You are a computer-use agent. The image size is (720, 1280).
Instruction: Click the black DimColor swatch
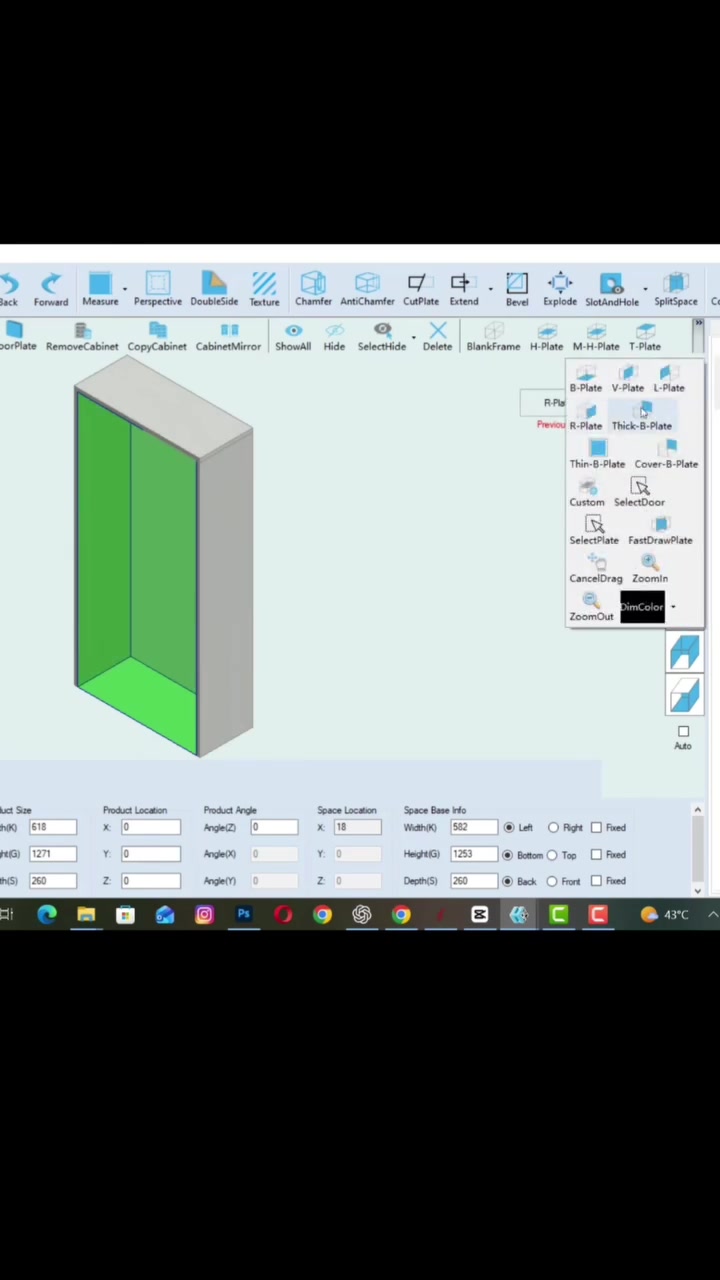[642, 607]
